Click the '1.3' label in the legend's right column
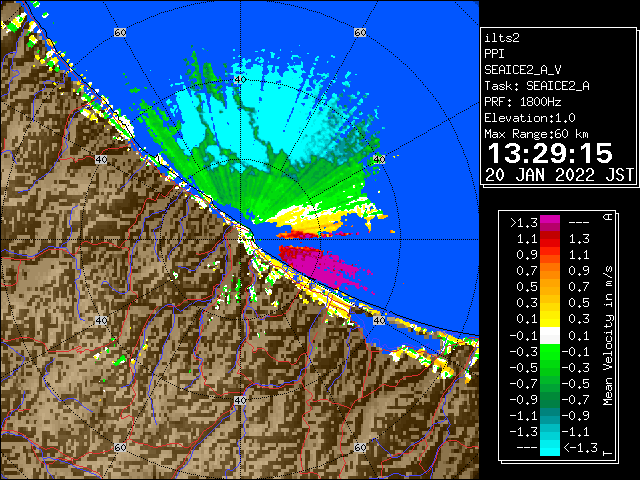640x480 pixels. (x=579, y=238)
